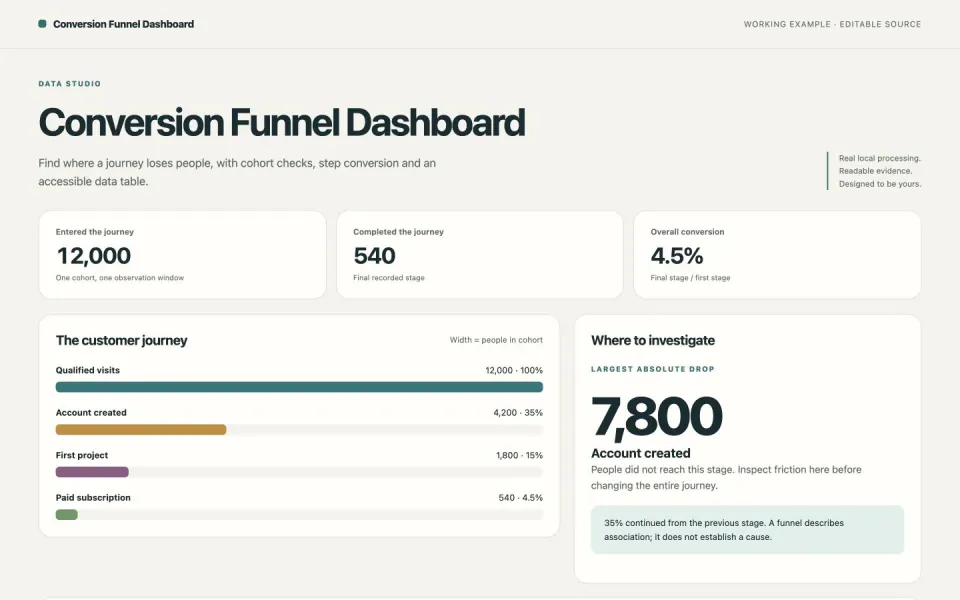Click the '35% continued from the previous stage' callout

(747, 530)
